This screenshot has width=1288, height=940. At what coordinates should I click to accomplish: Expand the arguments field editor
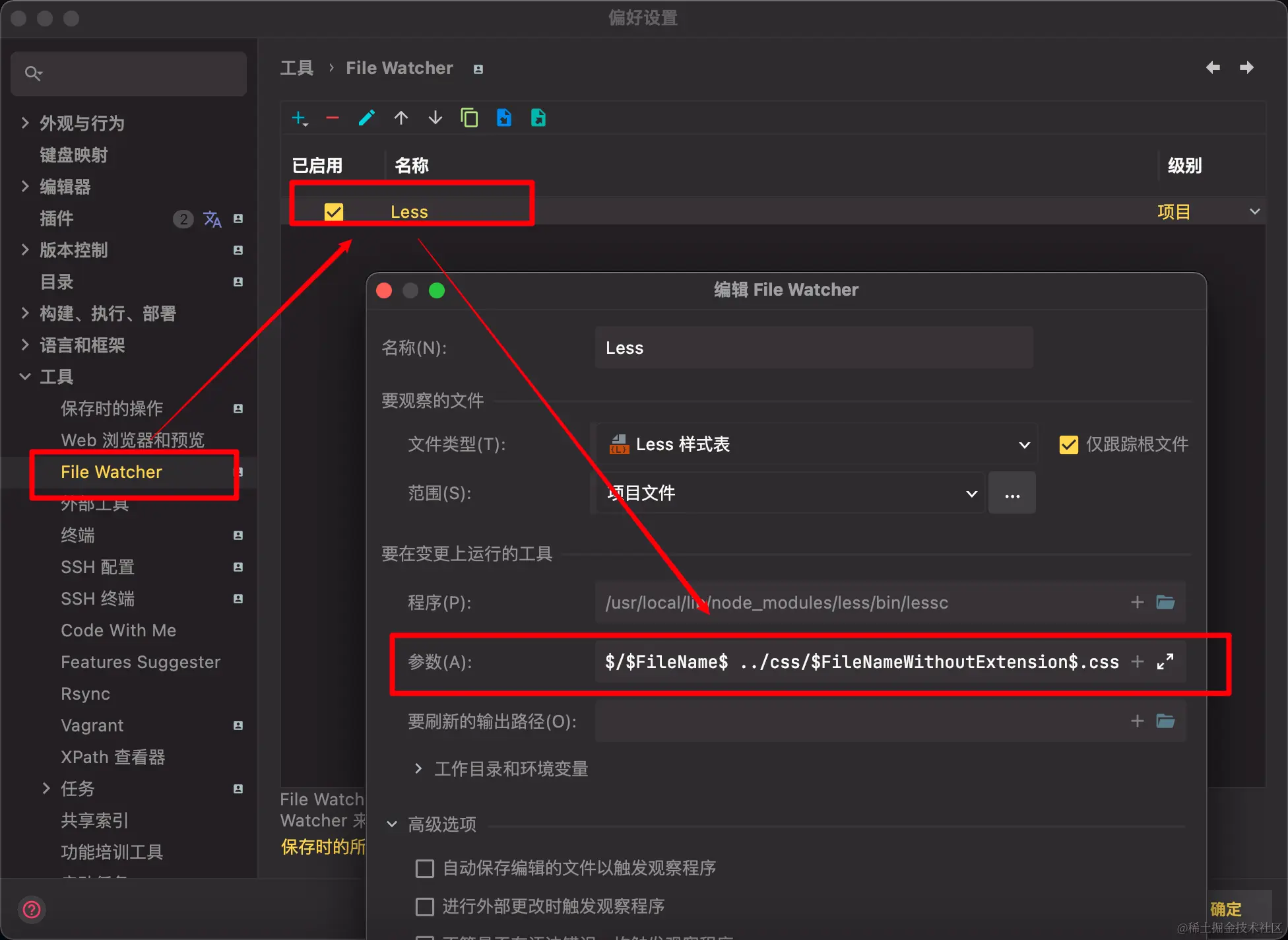tap(1165, 661)
